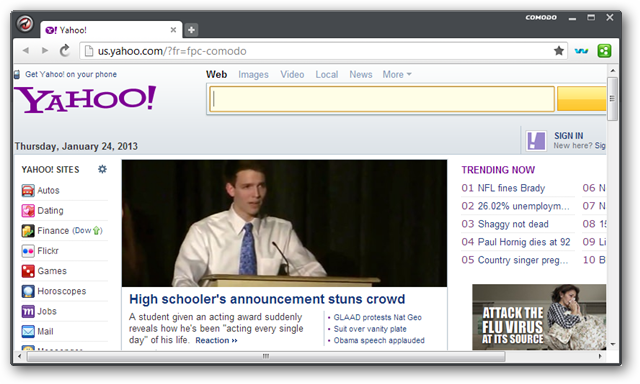The image size is (640, 384).
Task: Go forward with the browser forward arrow
Action: pyautogui.click(x=45, y=51)
